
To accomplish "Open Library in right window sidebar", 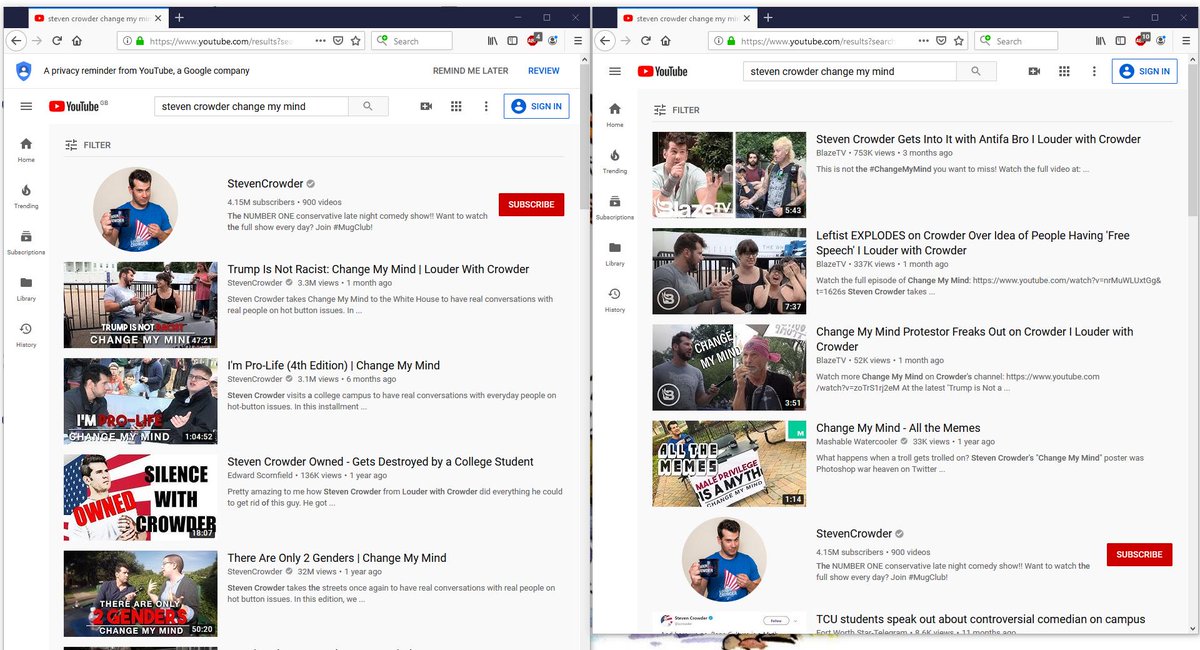I will [615, 253].
